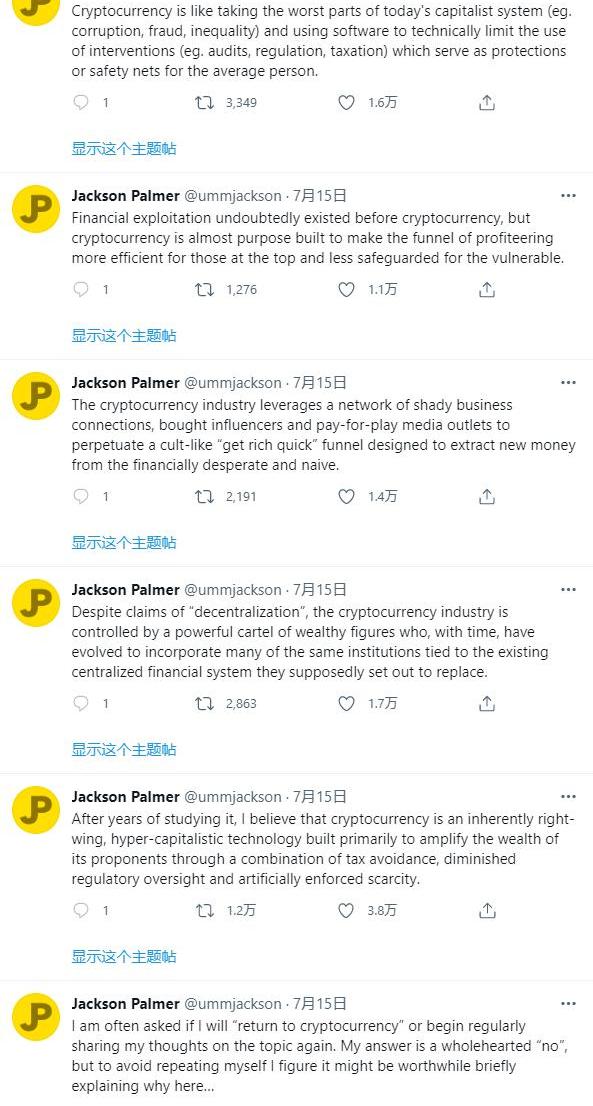Like the tweet with 1.6万 likes
The image size is (593, 1106).
tap(346, 103)
